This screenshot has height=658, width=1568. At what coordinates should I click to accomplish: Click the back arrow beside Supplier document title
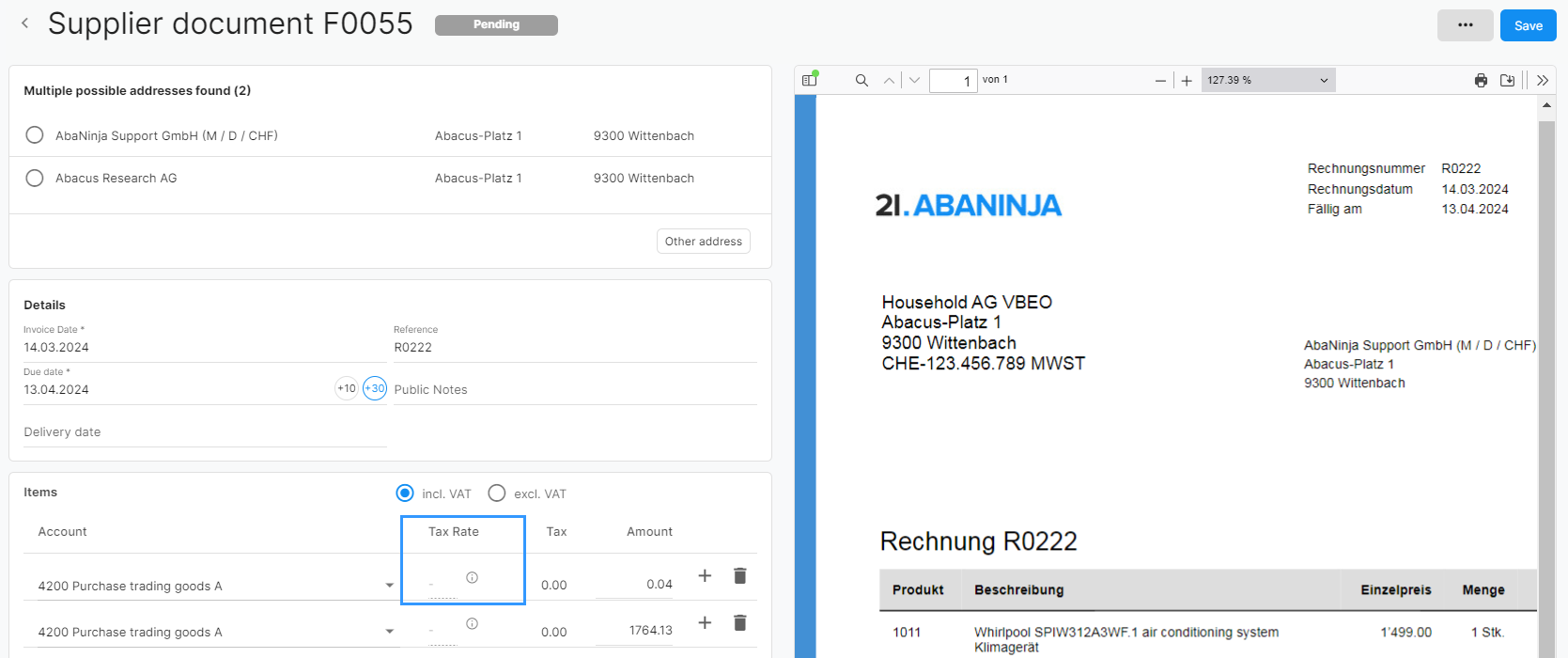pyautogui.click(x=25, y=23)
